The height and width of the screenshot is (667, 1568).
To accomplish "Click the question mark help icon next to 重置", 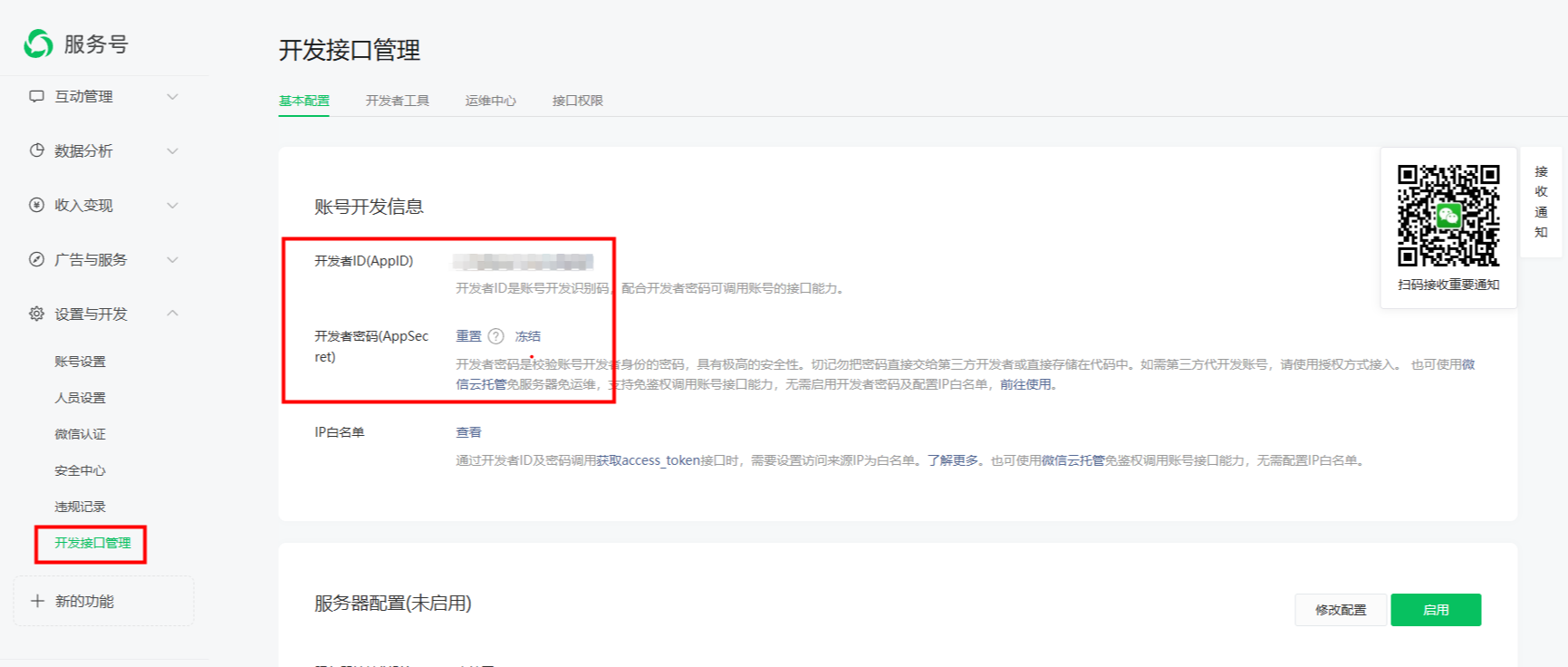I will 495,336.
